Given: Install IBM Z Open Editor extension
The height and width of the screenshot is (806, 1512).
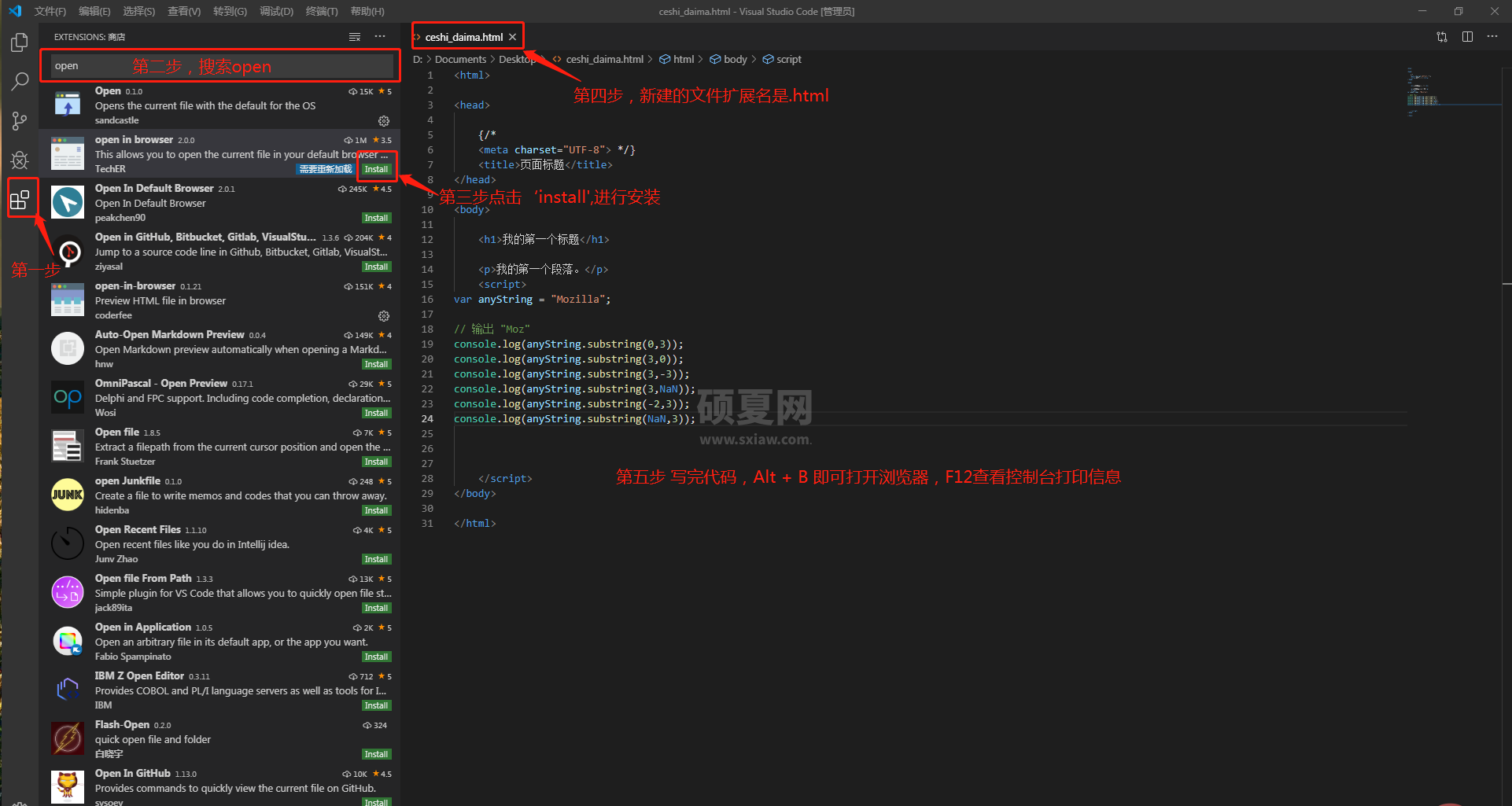Looking at the screenshot, I should pos(376,705).
